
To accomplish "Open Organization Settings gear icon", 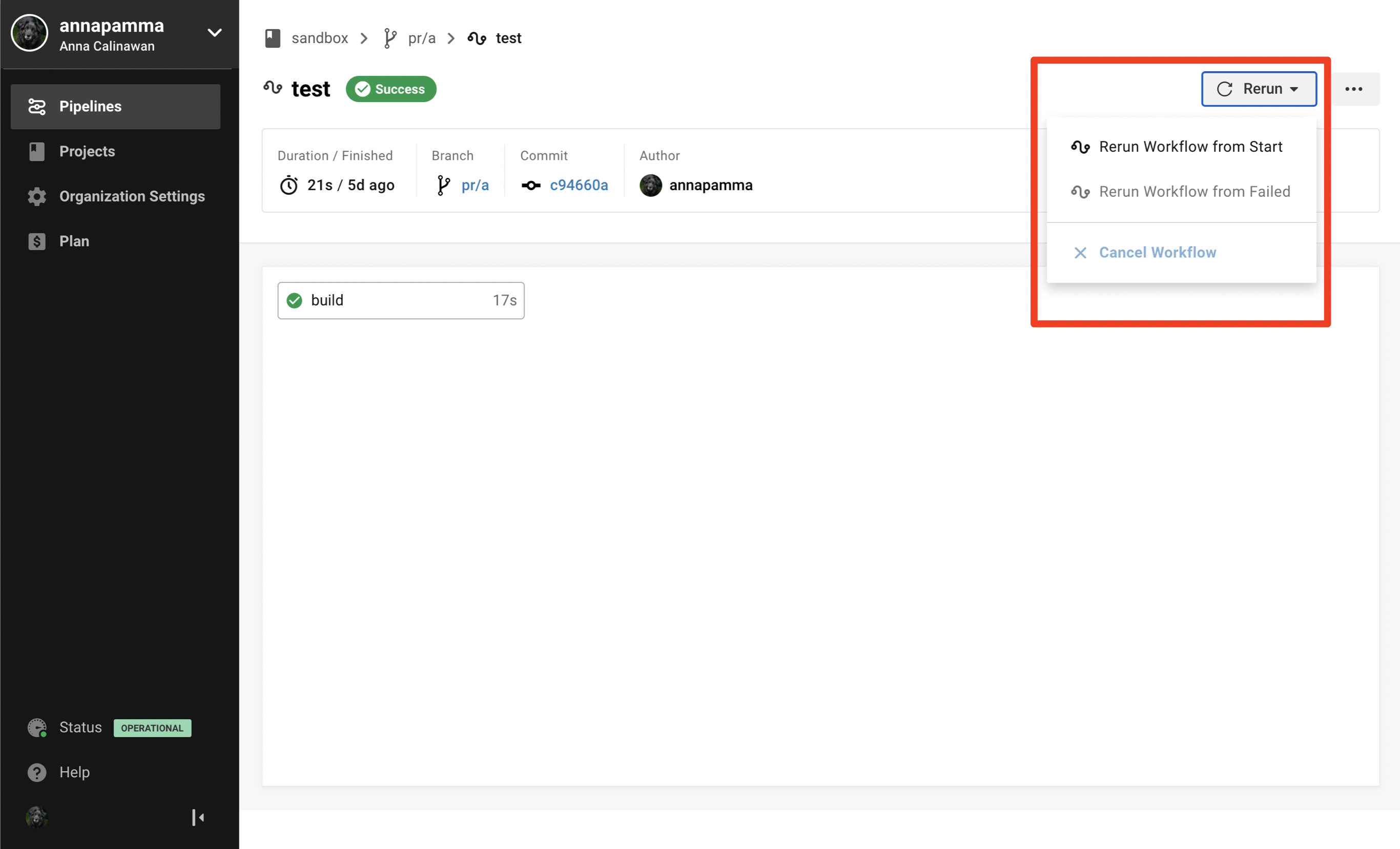I will coord(37,196).
